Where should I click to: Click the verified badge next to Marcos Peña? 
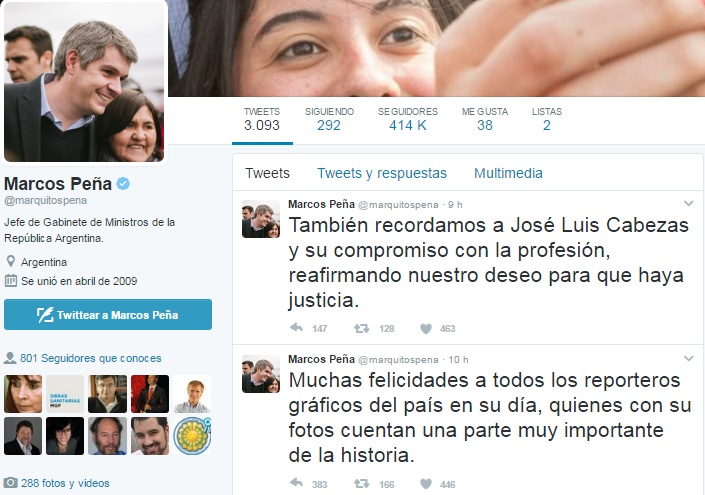(123, 183)
